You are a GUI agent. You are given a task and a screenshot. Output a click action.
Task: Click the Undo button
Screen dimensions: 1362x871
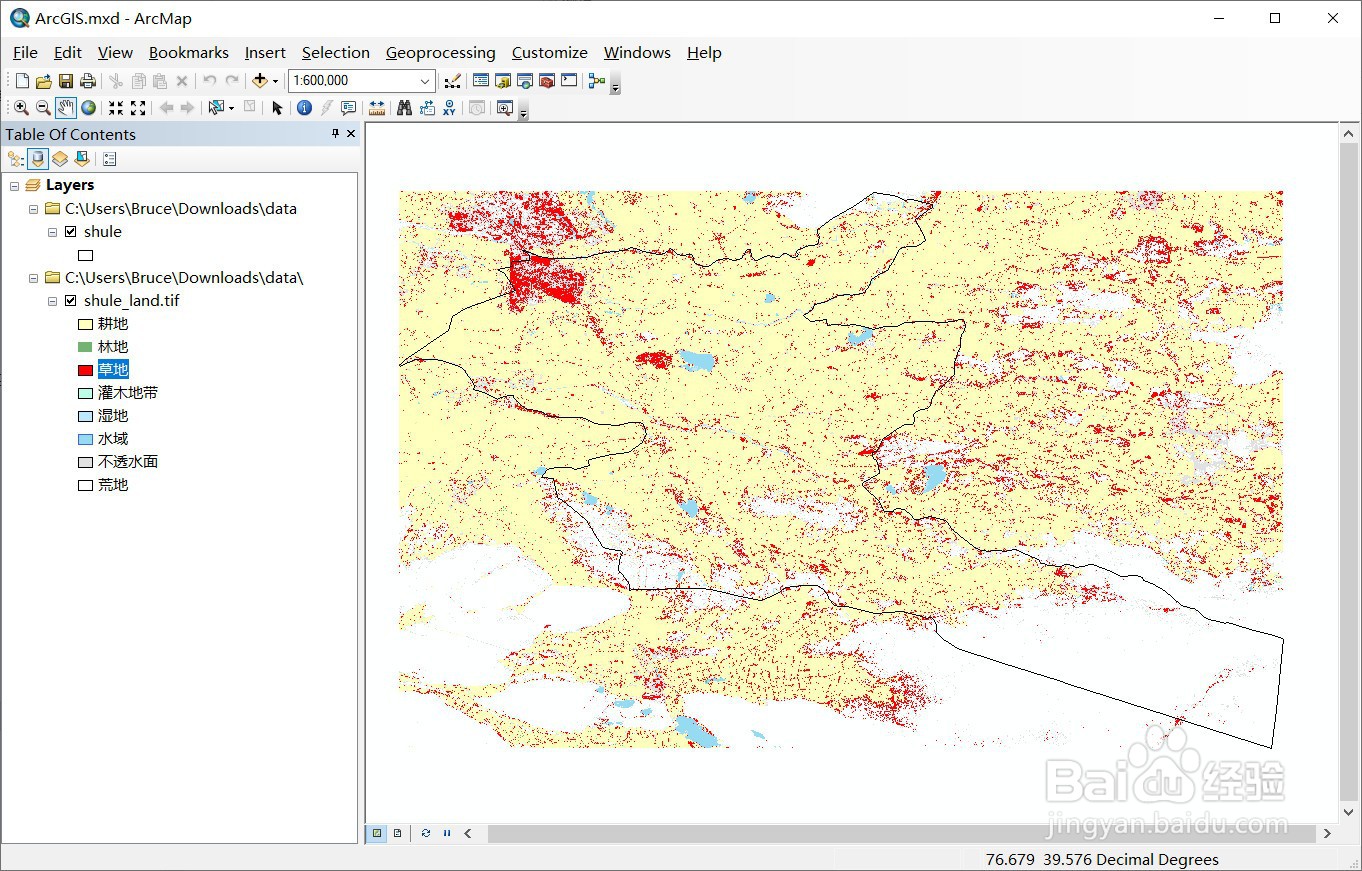[x=208, y=80]
